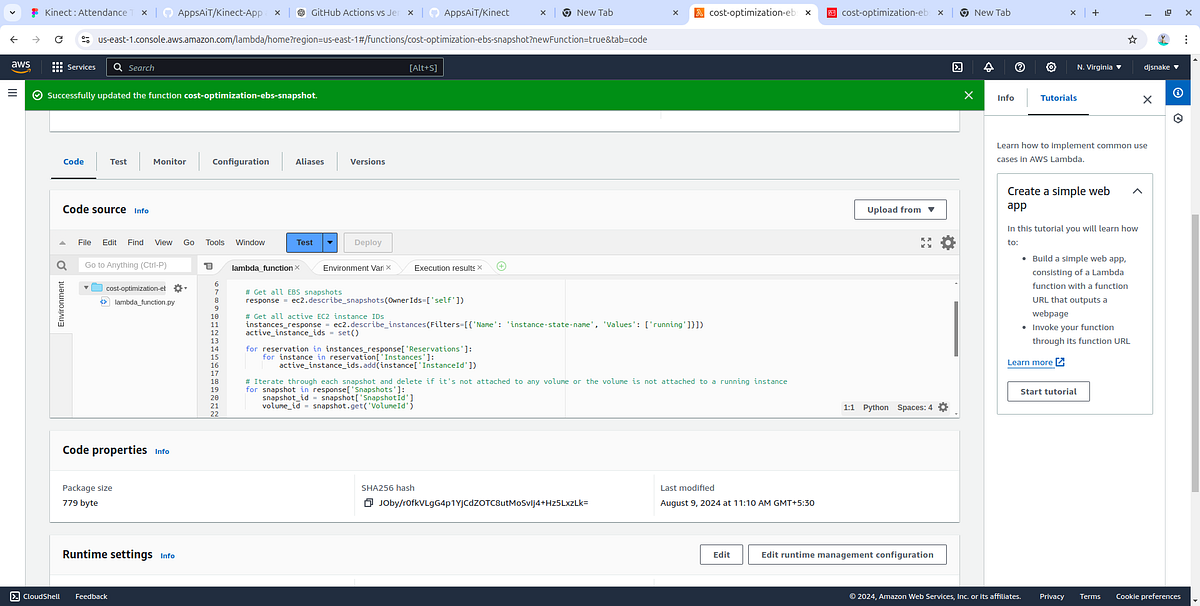Open the CloudShell icon in top navigation
Image resolution: width=1200 pixels, height=606 pixels.
(958, 67)
